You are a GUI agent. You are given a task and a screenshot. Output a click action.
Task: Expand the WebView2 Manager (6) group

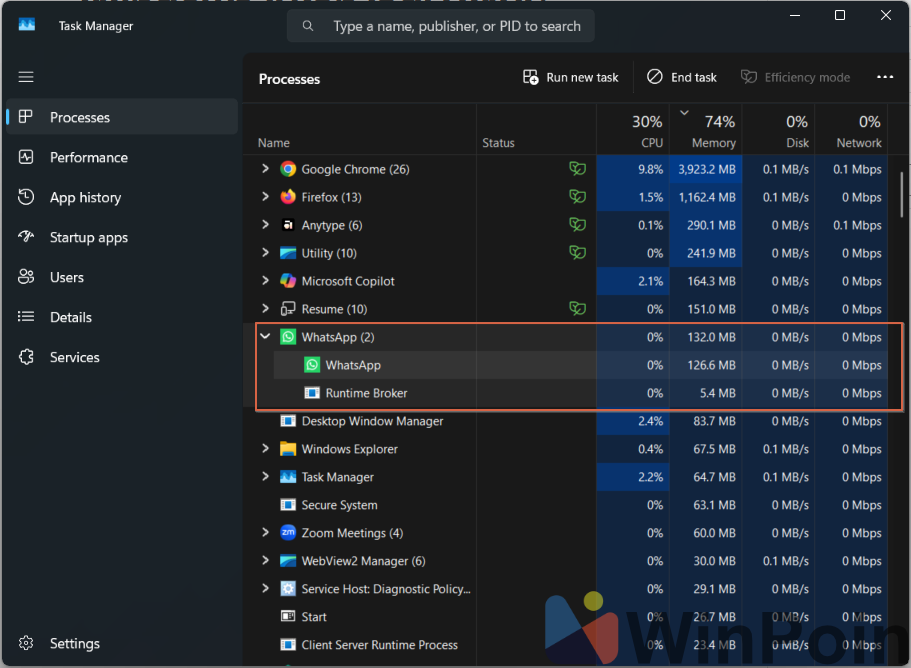point(266,560)
